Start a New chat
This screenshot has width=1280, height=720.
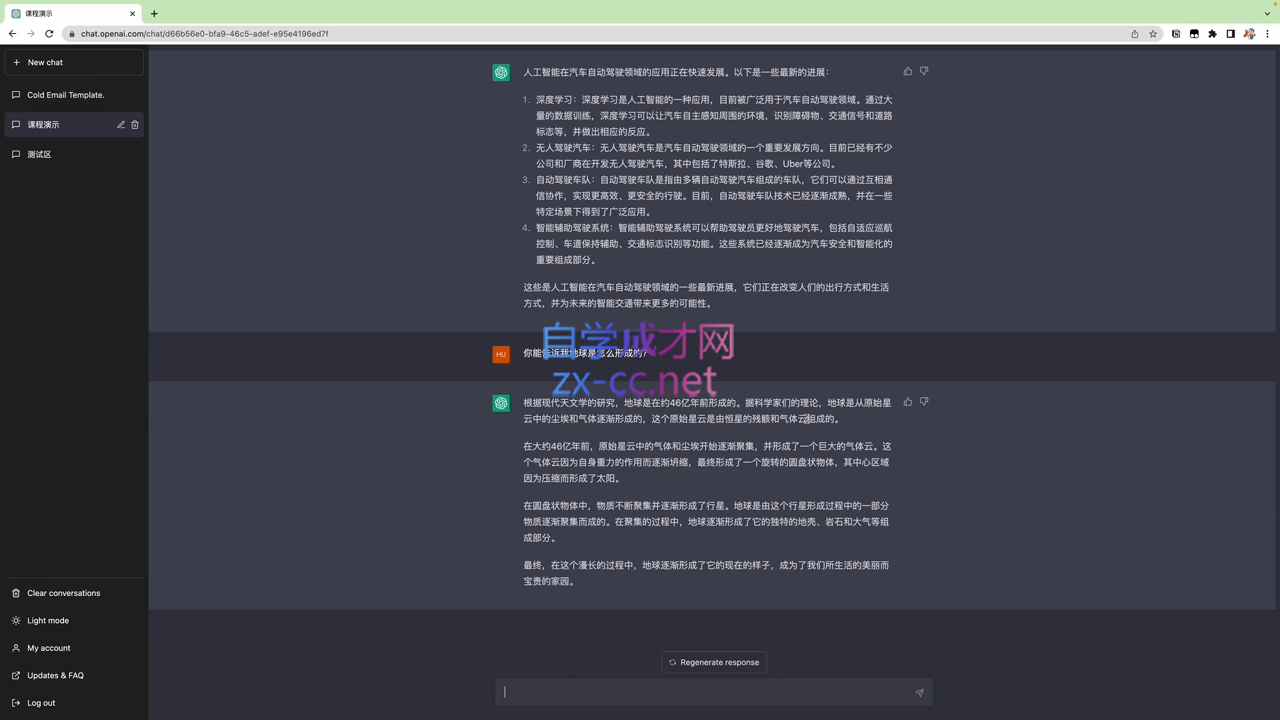(74, 62)
